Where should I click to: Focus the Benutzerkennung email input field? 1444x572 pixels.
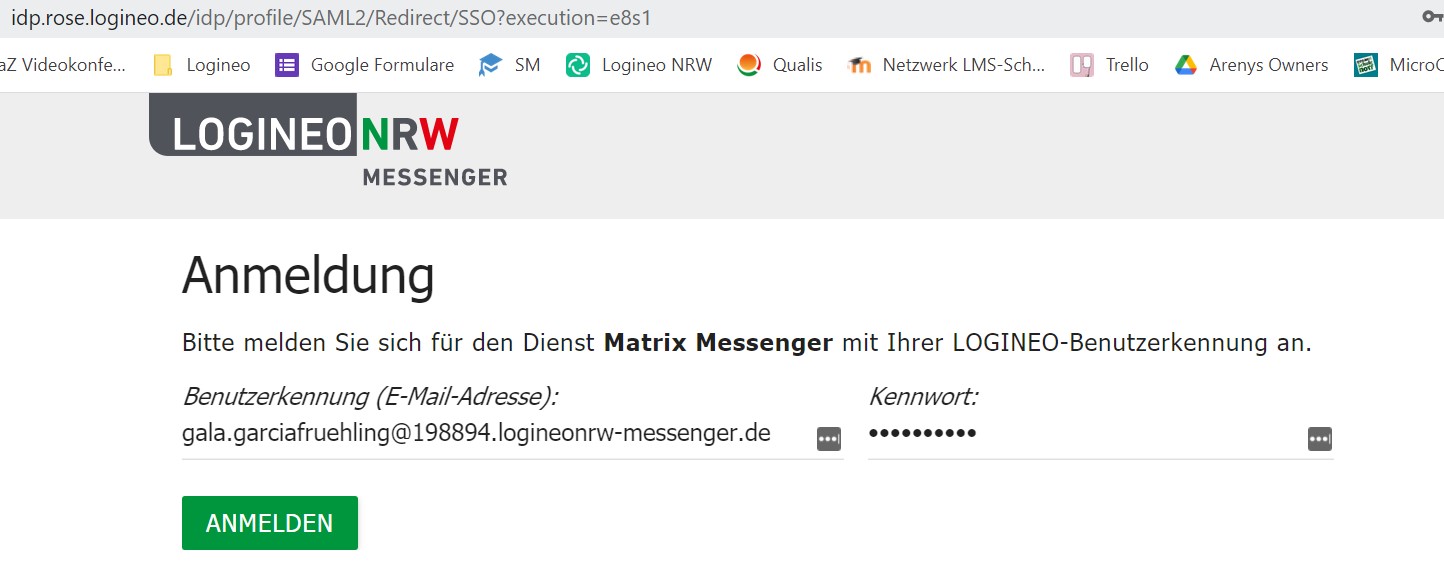(490, 435)
